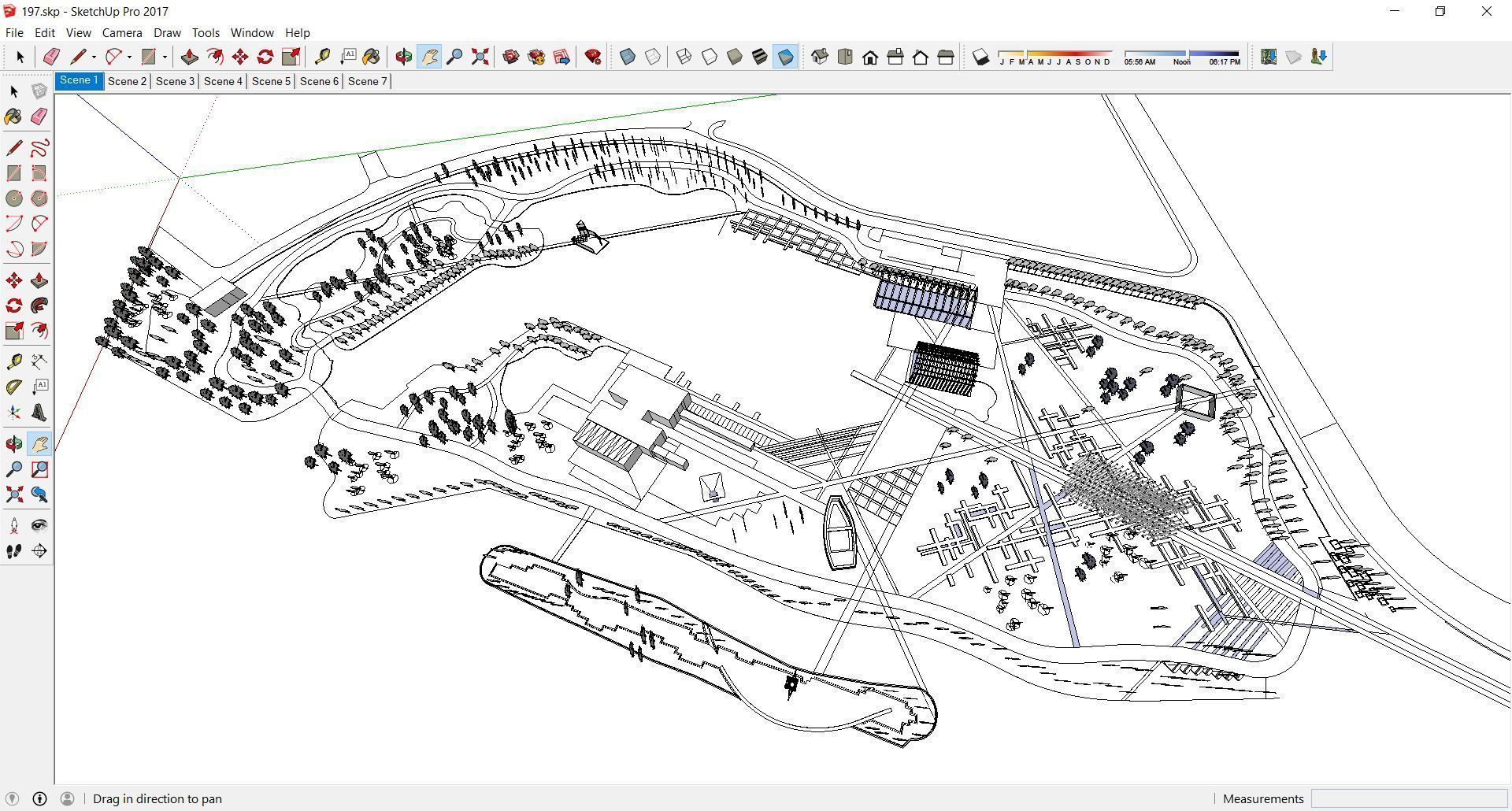The width and height of the screenshot is (1512, 811).
Task: Activate the Orbit tool in top toolbar
Action: (x=404, y=57)
